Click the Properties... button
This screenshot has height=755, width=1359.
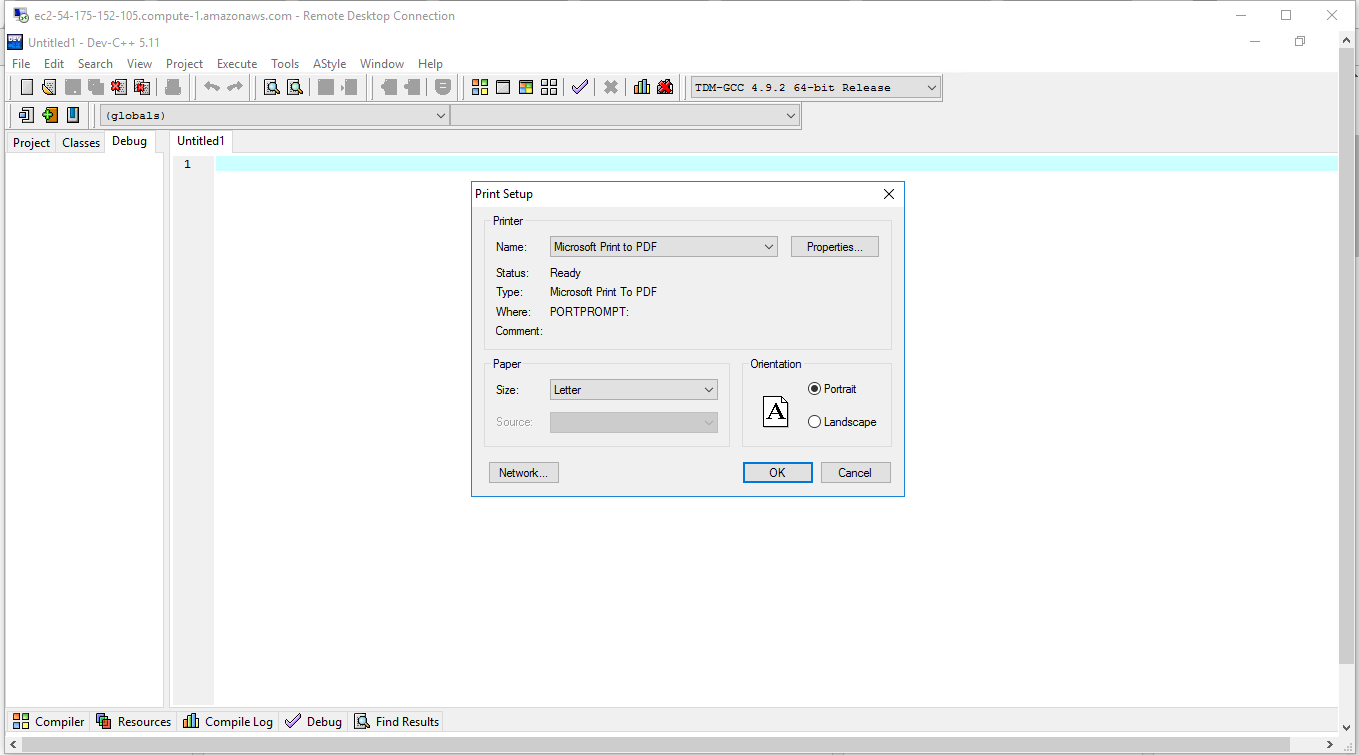click(834, 247)
